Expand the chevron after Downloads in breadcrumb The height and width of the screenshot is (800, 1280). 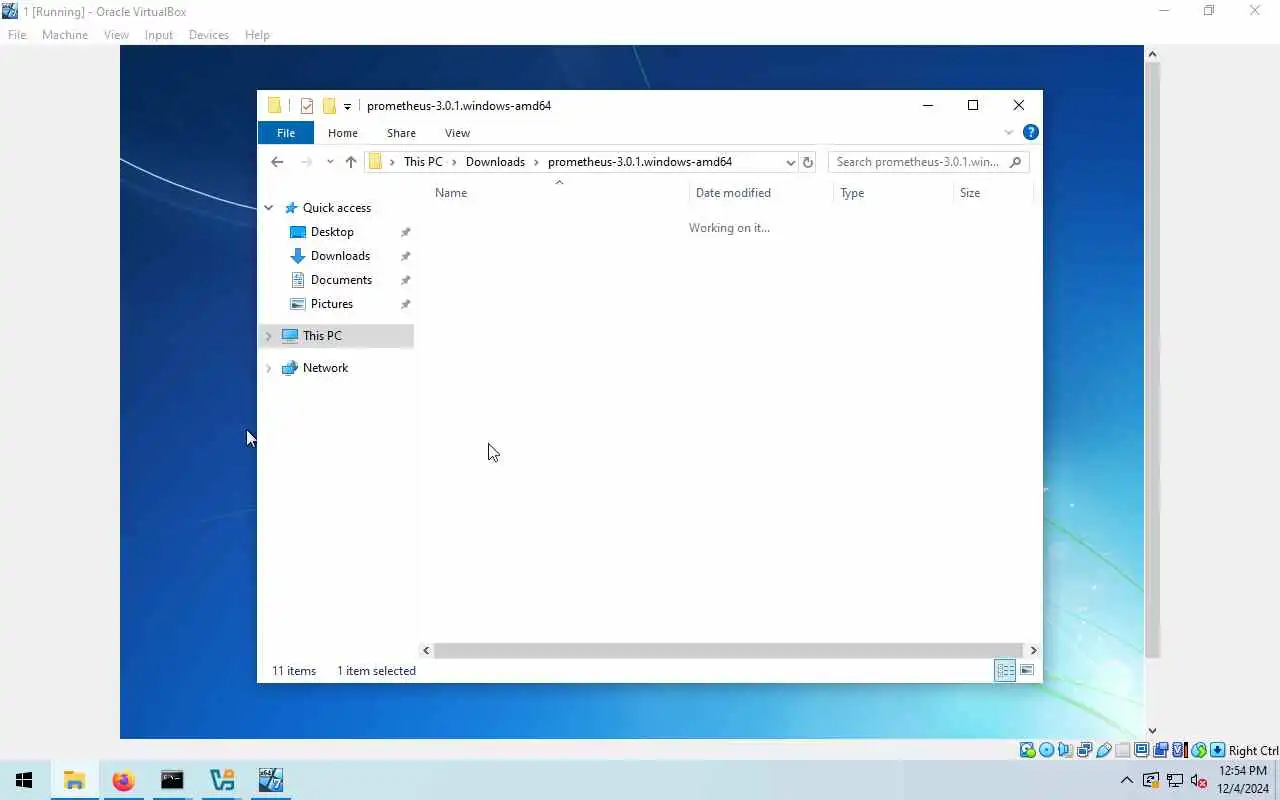(537, 162)
